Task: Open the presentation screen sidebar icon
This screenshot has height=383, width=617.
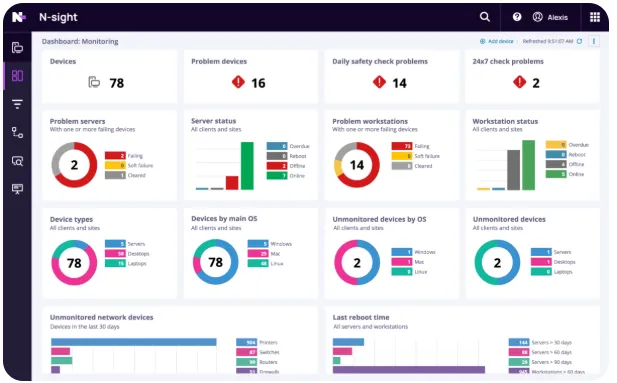Action: click(17, 189)
